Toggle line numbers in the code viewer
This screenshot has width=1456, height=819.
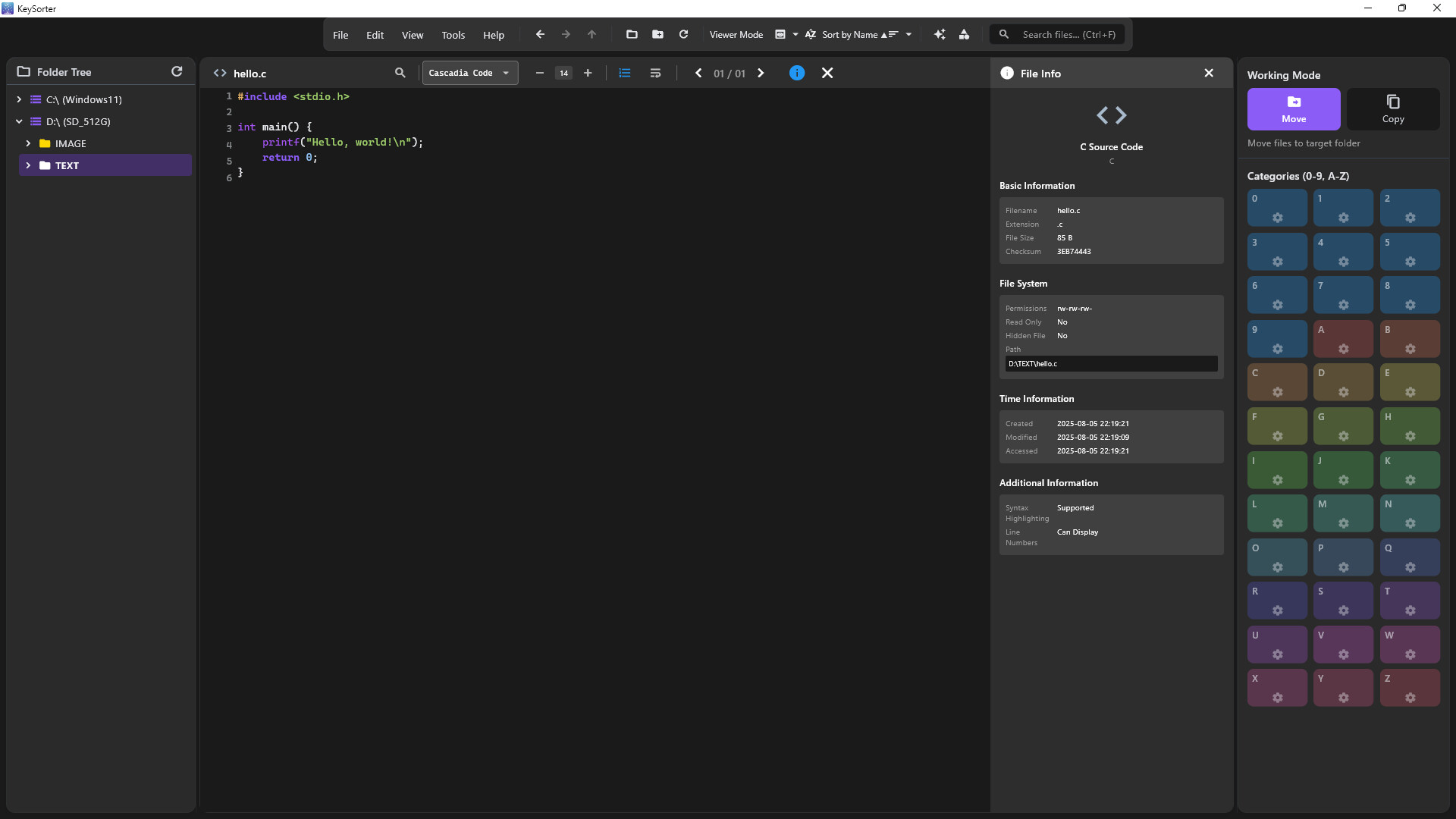click(624, 73)
